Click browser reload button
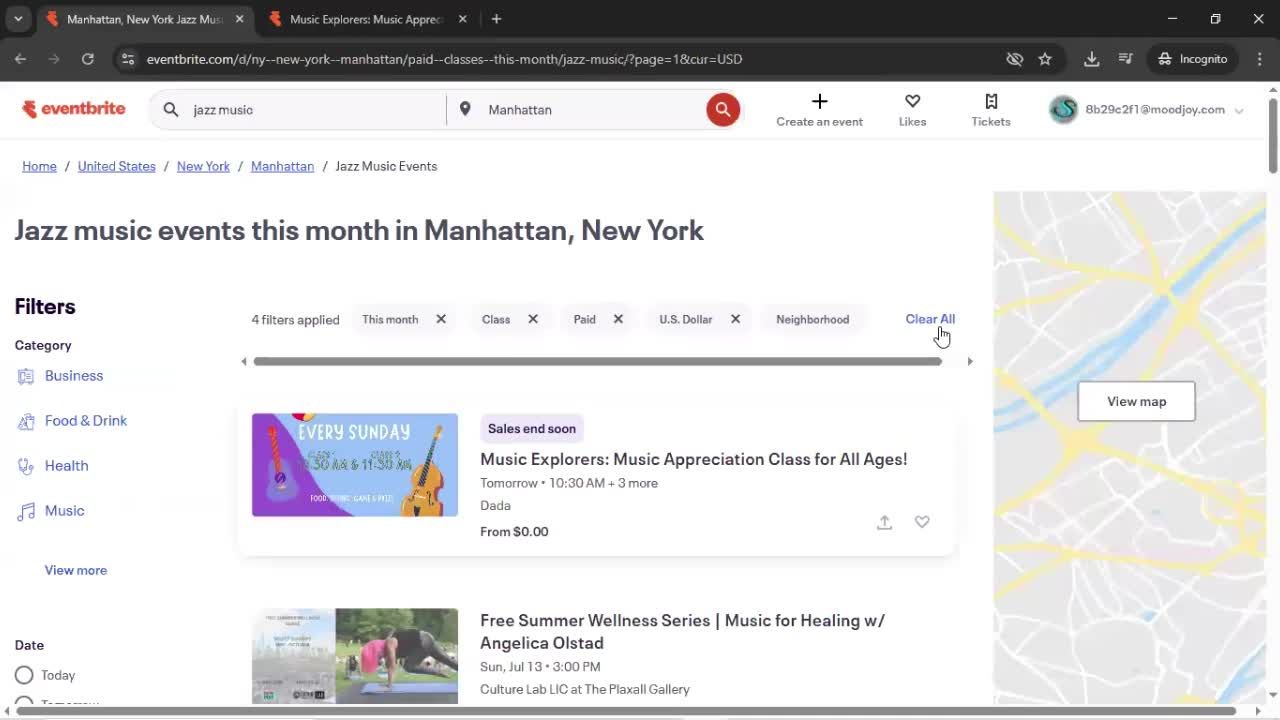 [x=88, y=59]
